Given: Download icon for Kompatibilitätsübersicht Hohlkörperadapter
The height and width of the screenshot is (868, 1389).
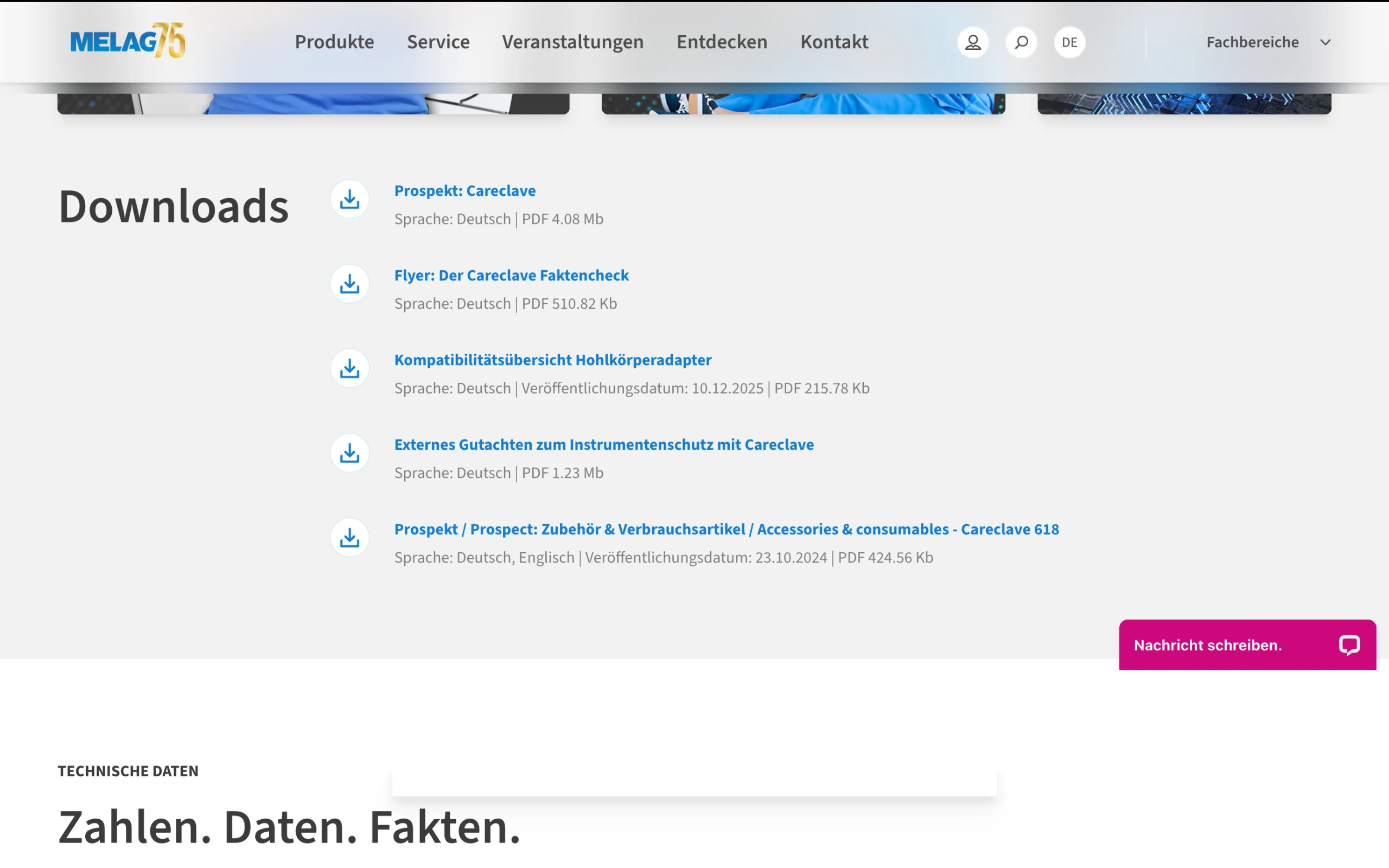Looking at the screenshot, I should coord(349,368).
